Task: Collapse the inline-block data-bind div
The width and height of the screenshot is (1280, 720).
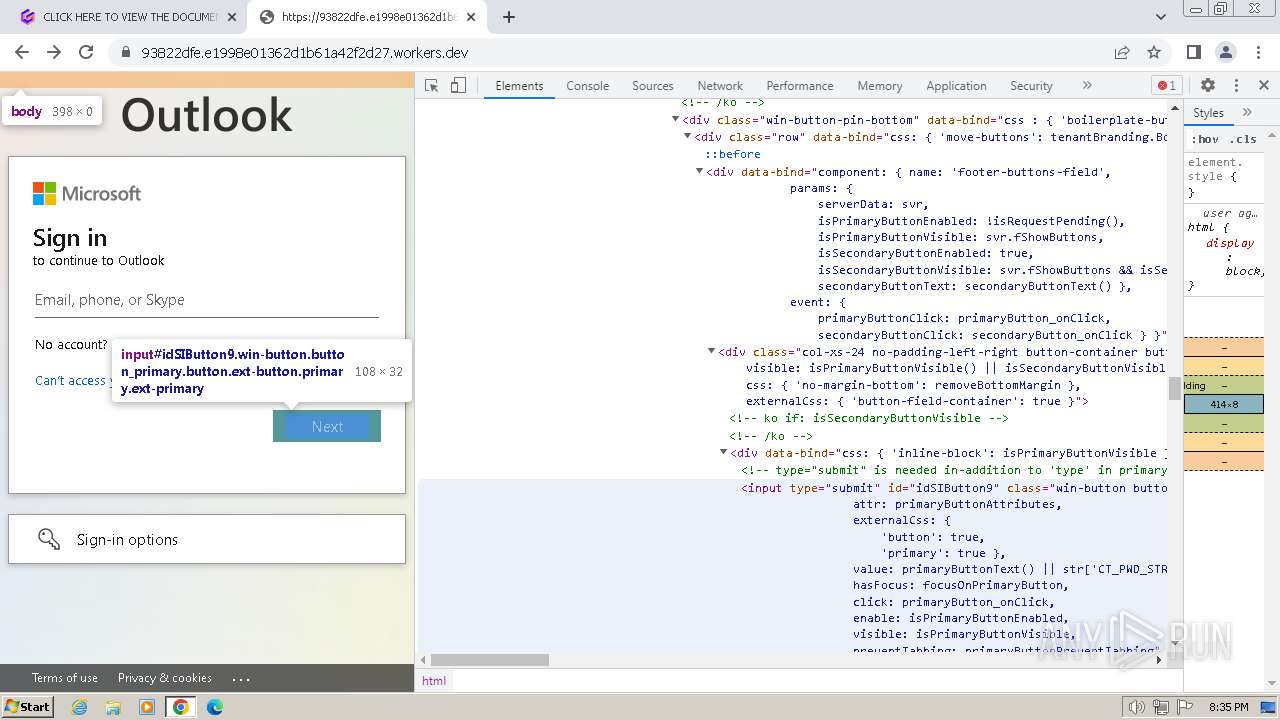Action: 724,453
